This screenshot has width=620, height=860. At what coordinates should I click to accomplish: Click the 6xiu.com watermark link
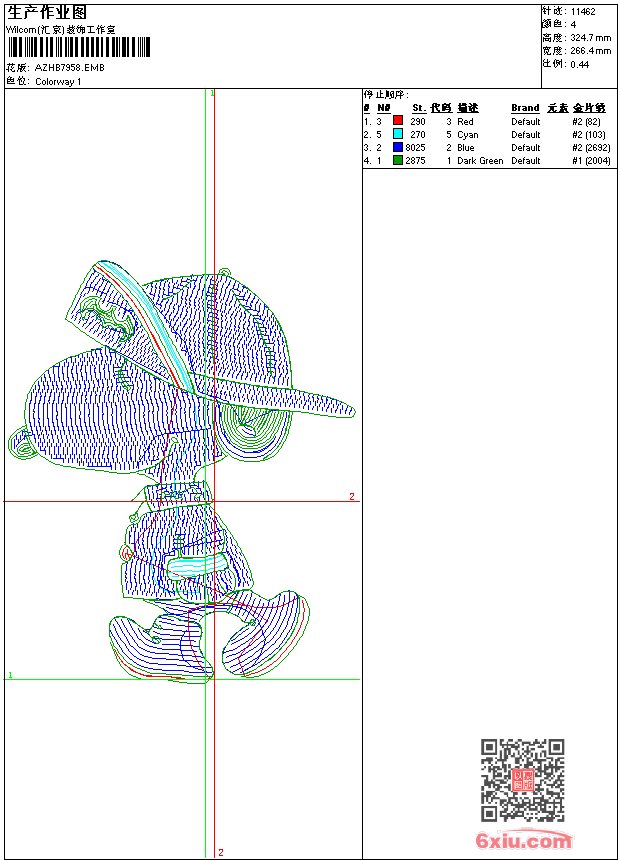[x=524, y=840]
